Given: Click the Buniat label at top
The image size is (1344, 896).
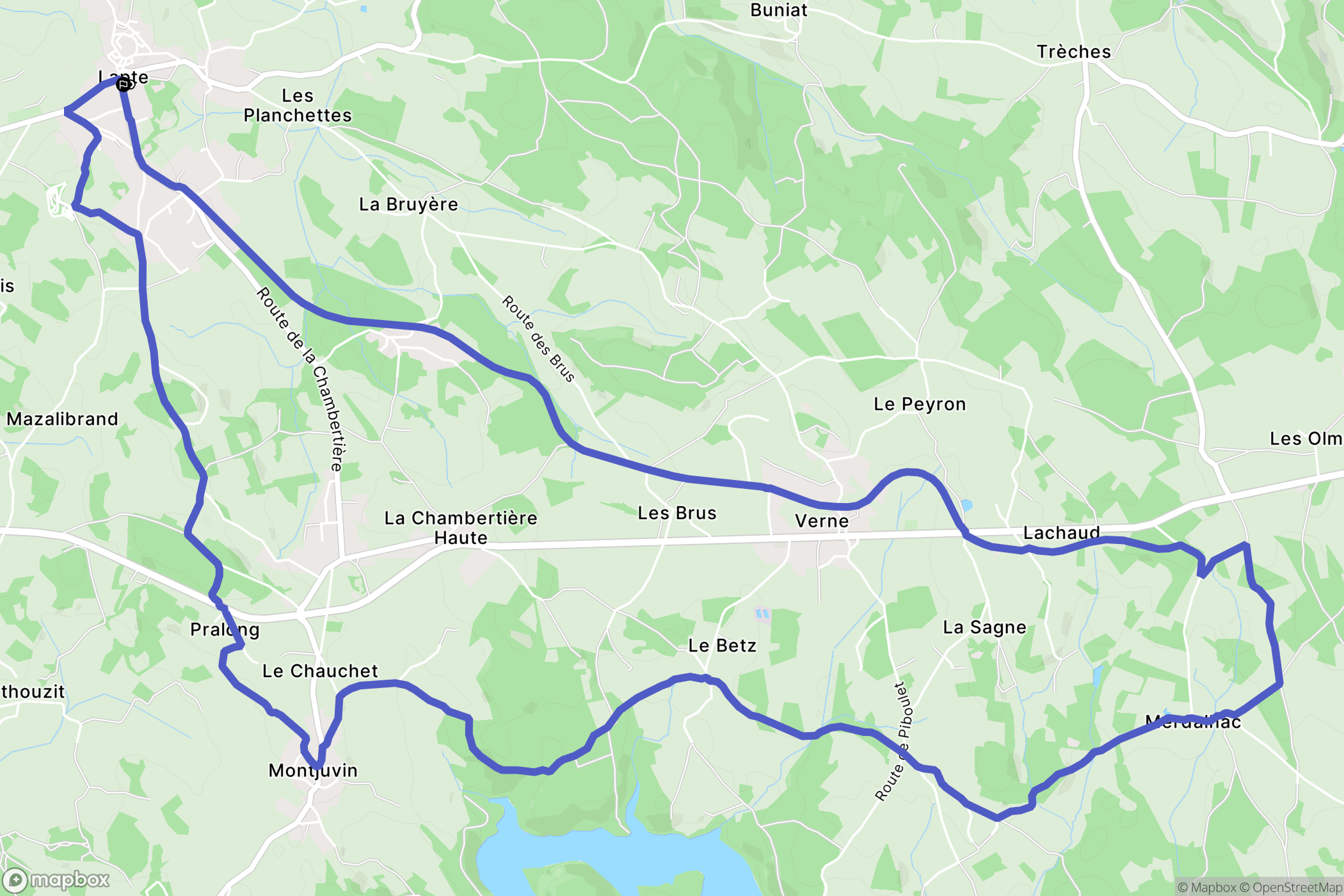Looking at the screenshot, I should (x=779, y=10).
